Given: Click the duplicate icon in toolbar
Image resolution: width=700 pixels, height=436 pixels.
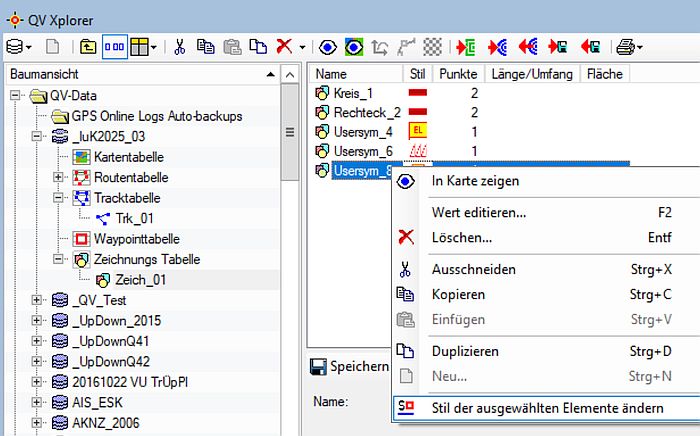Looking at the screenshot, I should [258, 47].
